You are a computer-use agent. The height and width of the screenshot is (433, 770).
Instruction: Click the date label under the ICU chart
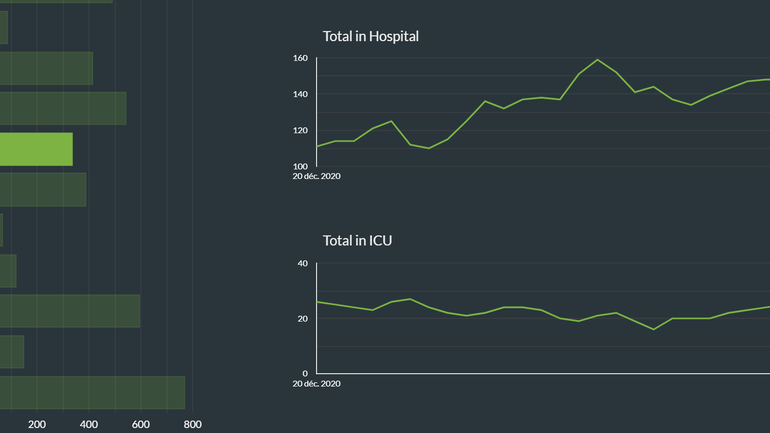[317, 383]
